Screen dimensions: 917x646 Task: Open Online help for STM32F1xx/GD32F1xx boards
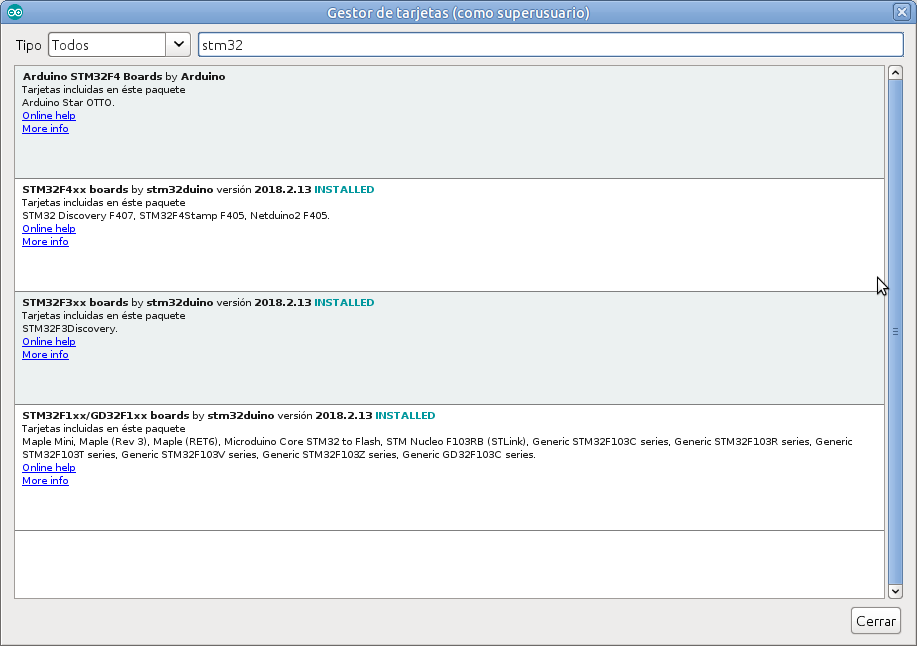coord(49,468)
